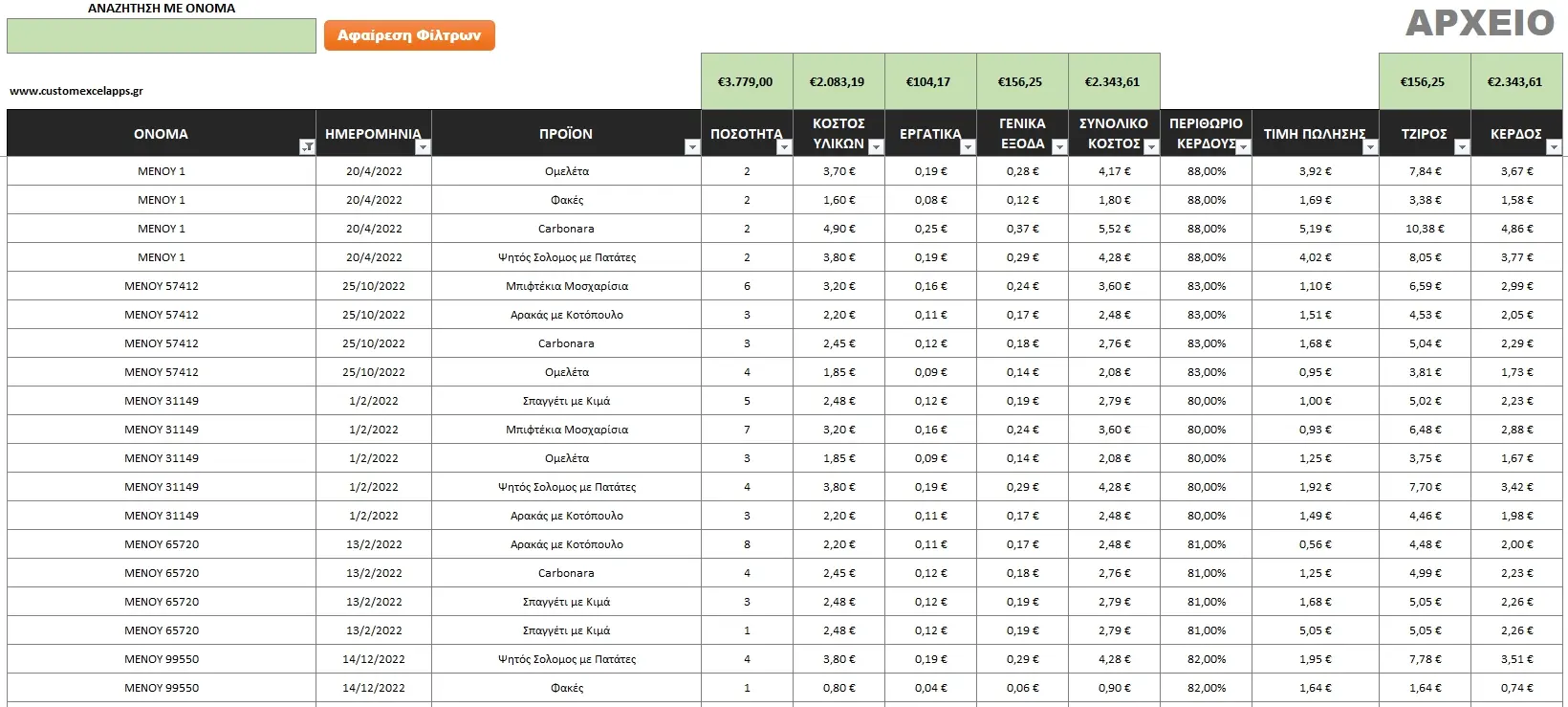
Task: Open the ΗΜΕΡΟΜΗΝΙΑ column filter dropdown
Action: 423,146
